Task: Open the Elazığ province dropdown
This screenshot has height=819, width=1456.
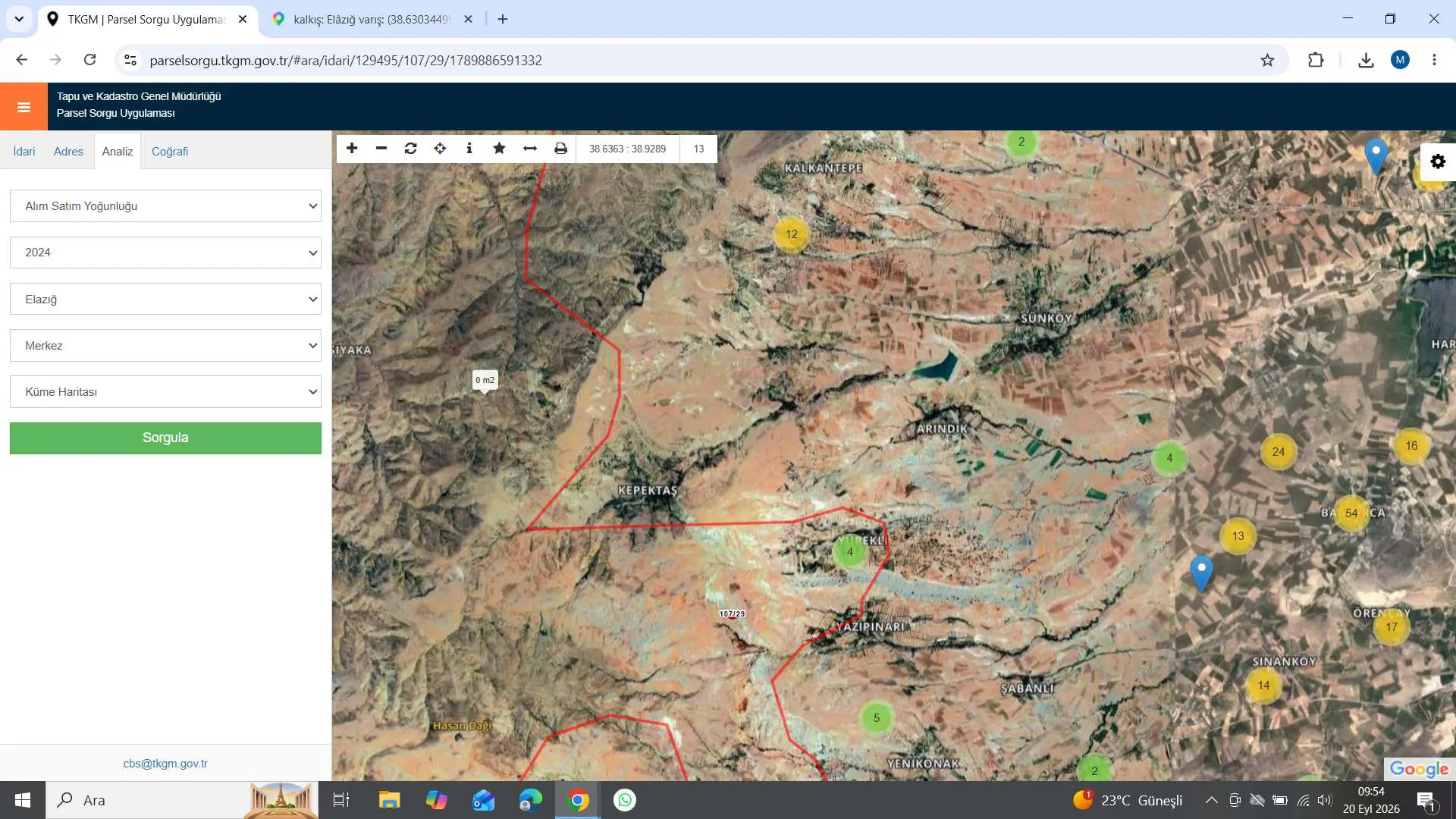Action: (165, 300)
